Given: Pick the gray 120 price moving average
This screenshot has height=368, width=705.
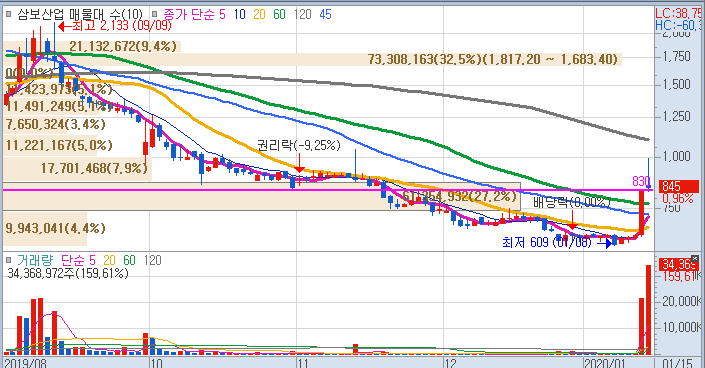Looking at the screenshot, I should coord(303,14).
